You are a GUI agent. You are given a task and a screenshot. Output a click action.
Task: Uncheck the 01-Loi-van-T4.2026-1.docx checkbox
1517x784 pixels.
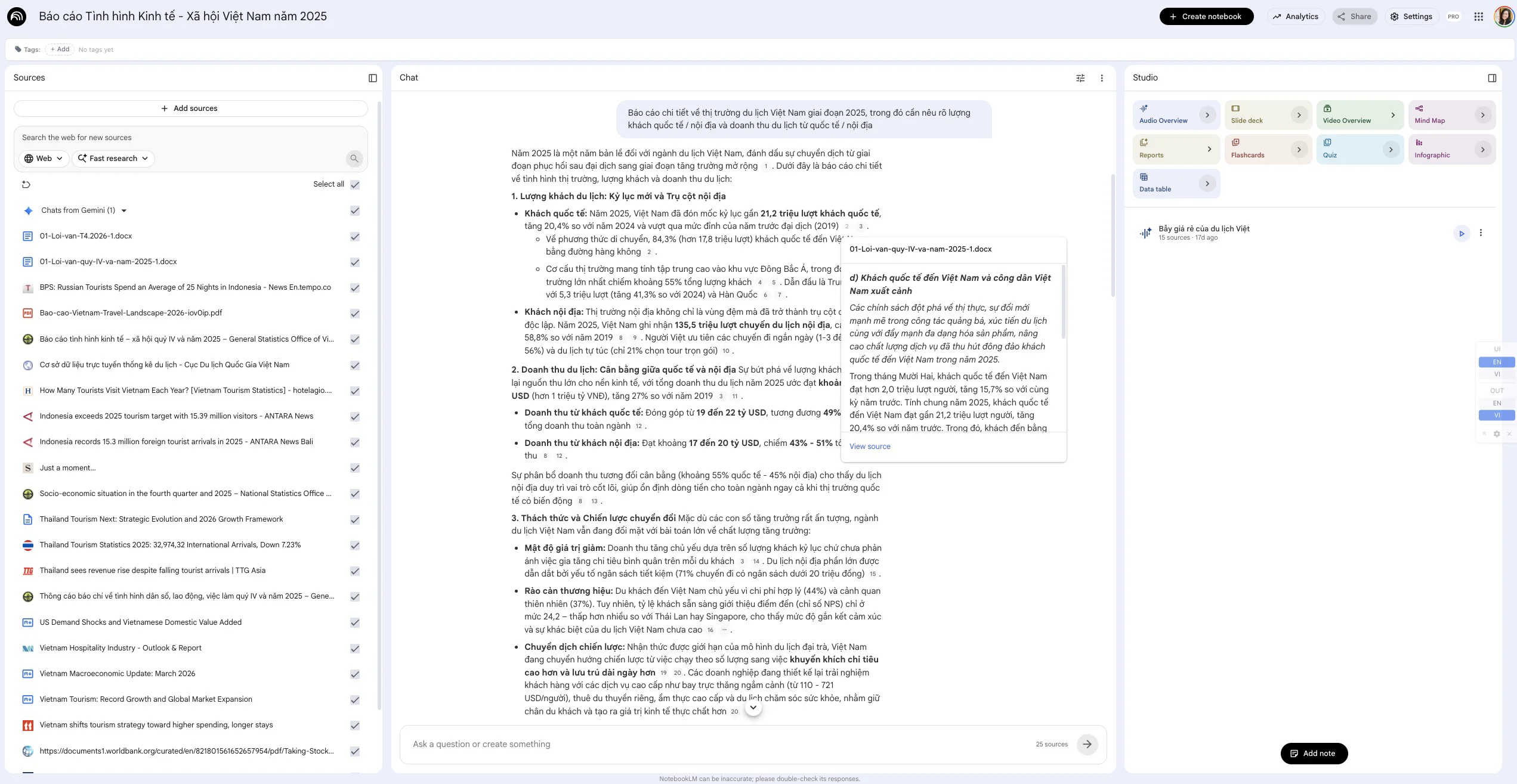[x=355, y=237]
